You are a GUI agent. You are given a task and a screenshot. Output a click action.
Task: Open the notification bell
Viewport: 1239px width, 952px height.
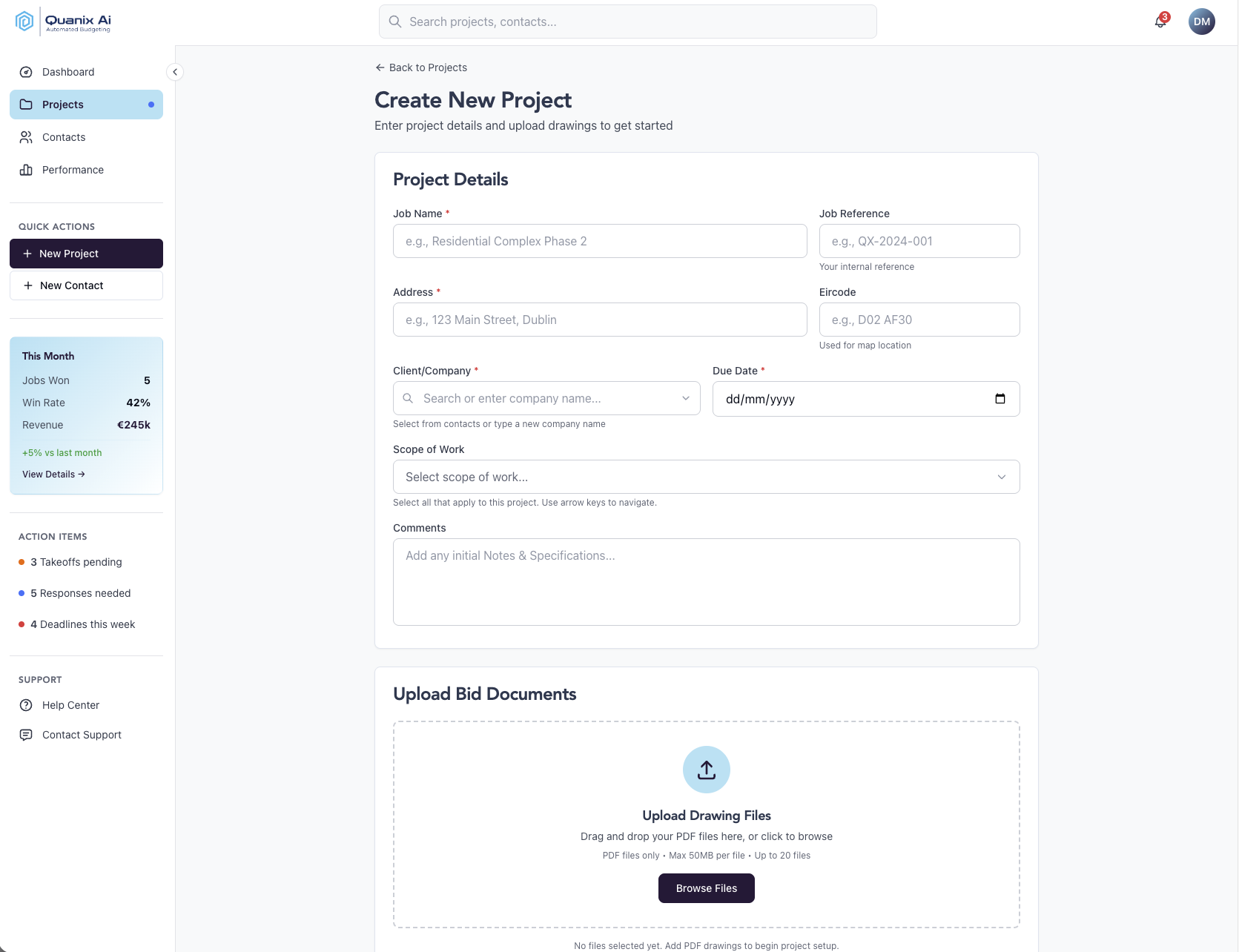(1159, 23)
